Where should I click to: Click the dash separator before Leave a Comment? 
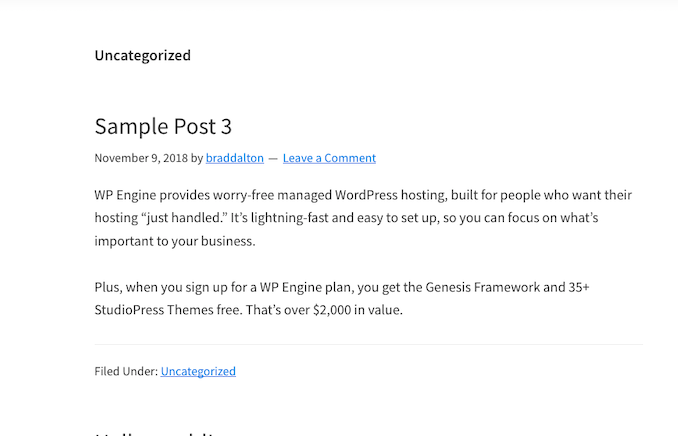coord(272,158)
